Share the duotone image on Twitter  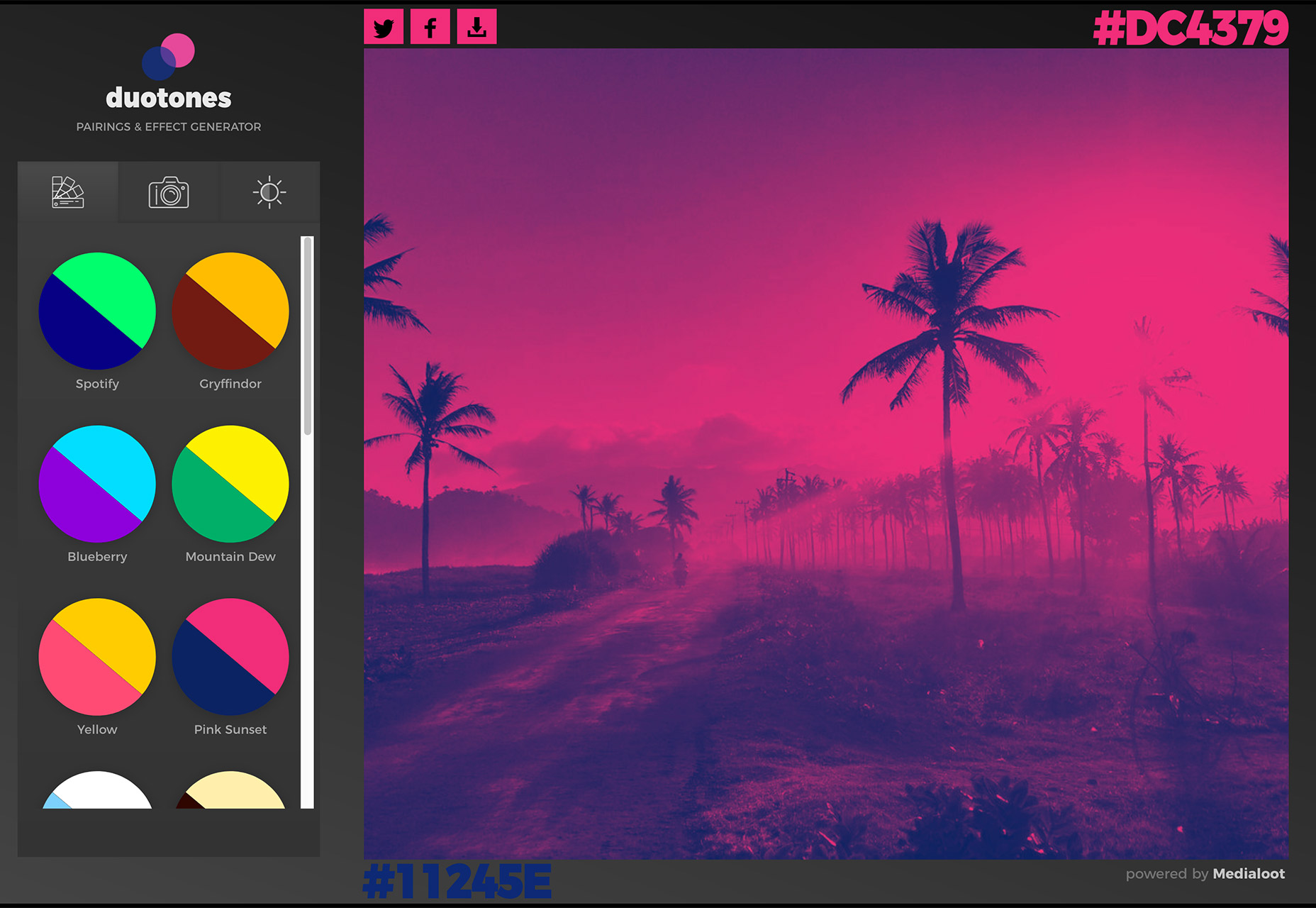(x=384, y=27)
